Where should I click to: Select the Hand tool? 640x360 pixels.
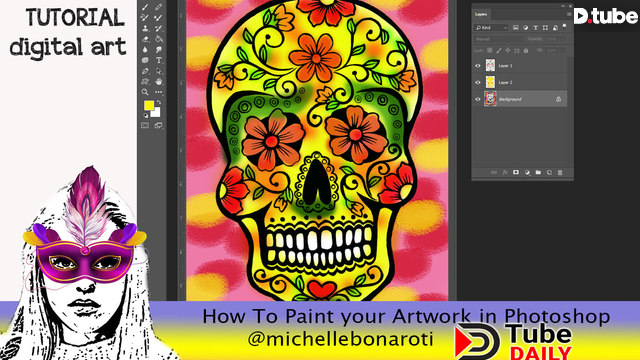point(158,82)
